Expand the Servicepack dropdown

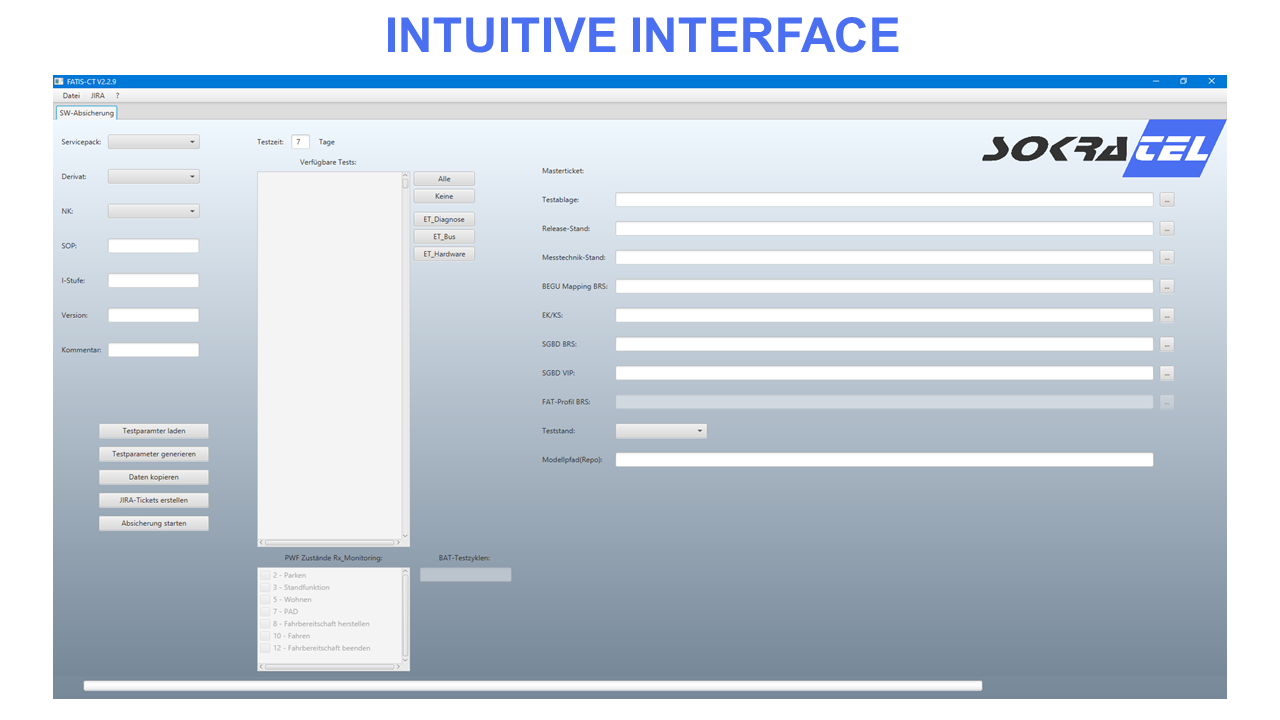pyautogui.click(x=154, y=142)
